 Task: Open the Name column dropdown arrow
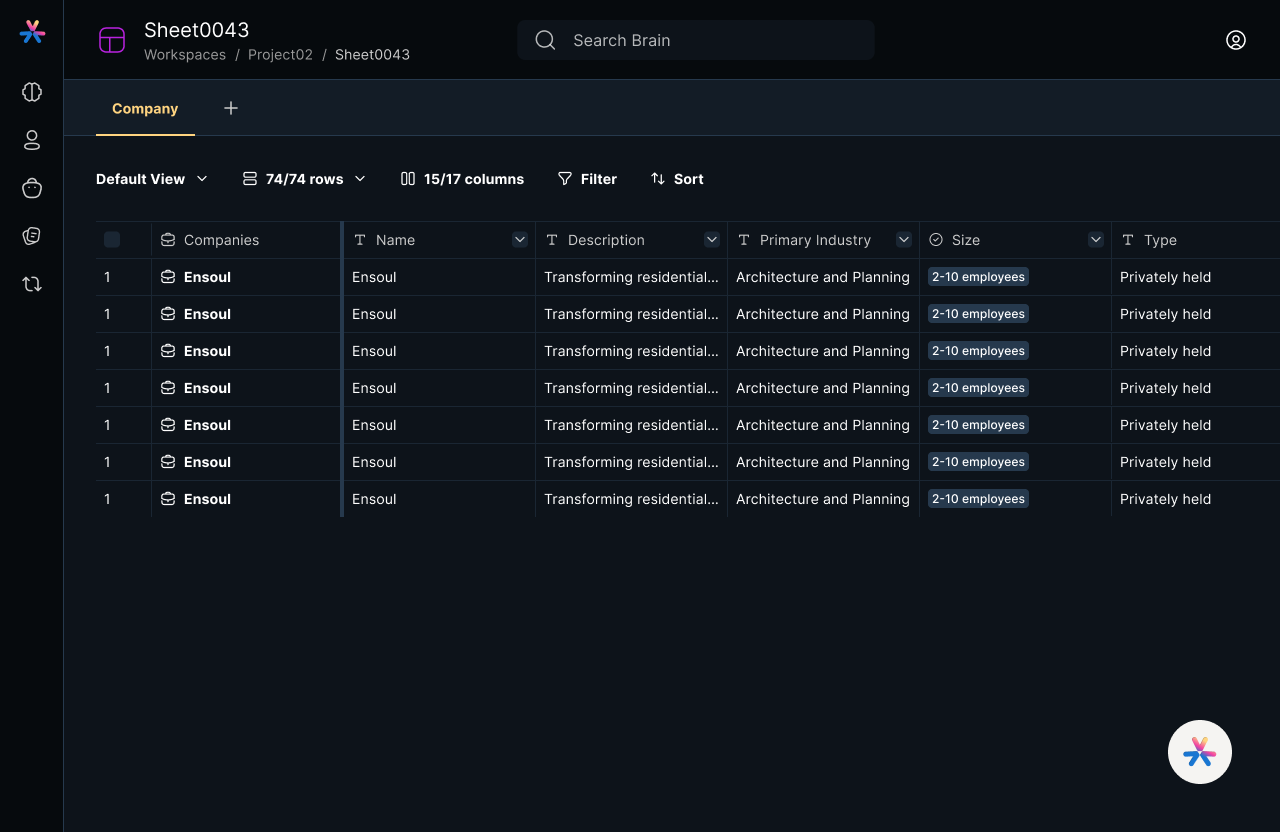coord(520,240)
